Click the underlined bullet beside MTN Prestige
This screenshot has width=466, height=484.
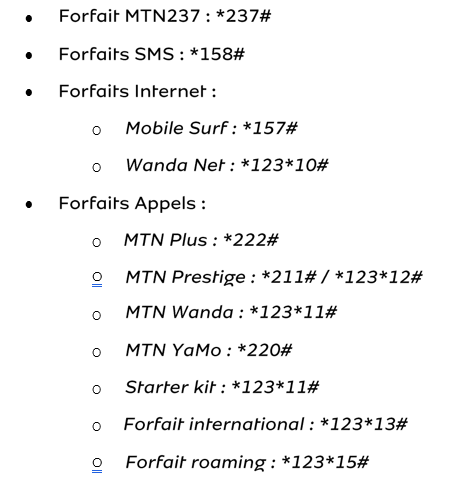(x=97, y=279)
